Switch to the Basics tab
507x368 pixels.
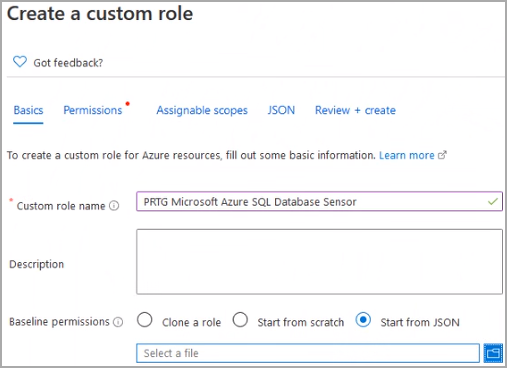coord(28,110)
